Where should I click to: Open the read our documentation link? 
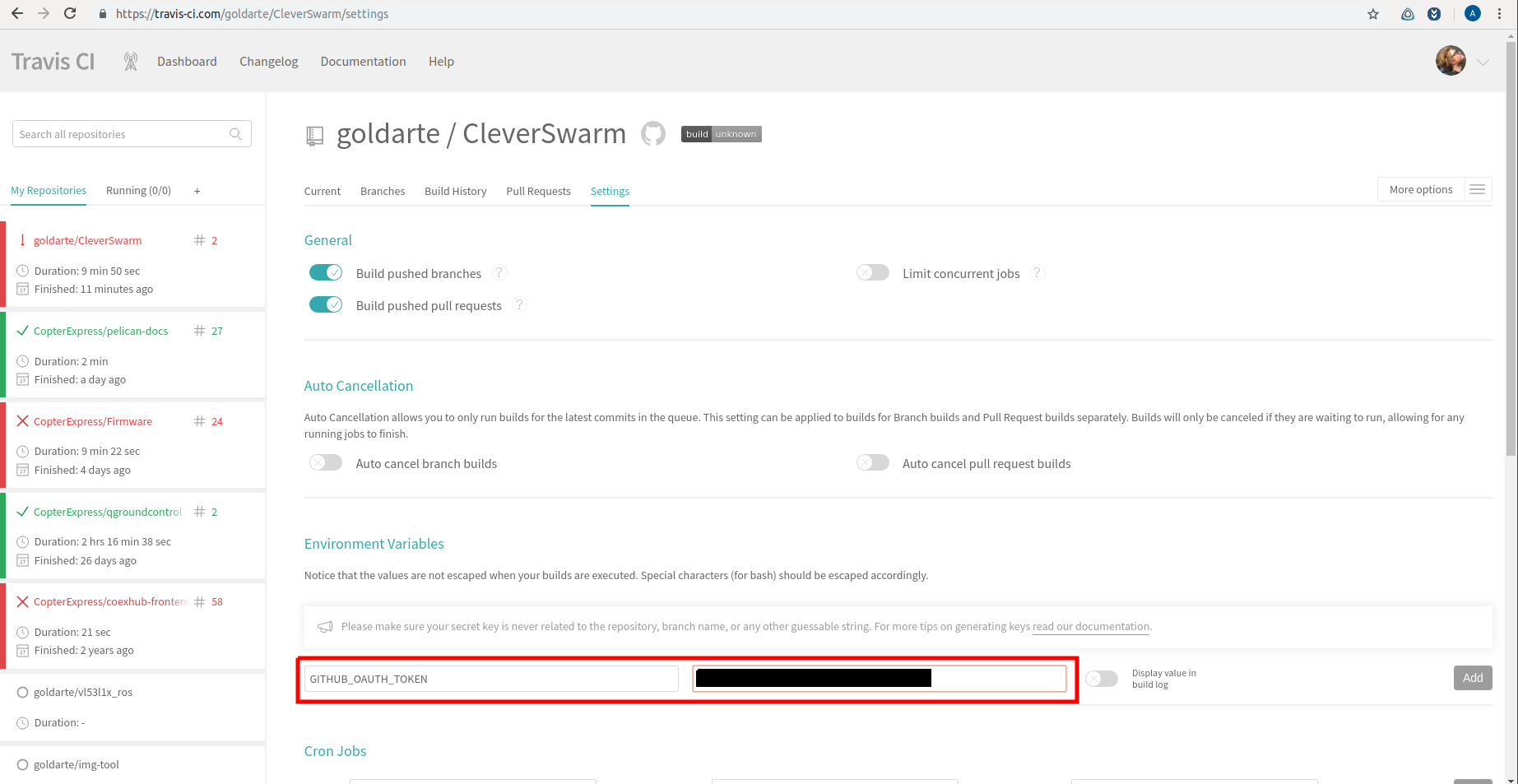(x=1091, y=627)
